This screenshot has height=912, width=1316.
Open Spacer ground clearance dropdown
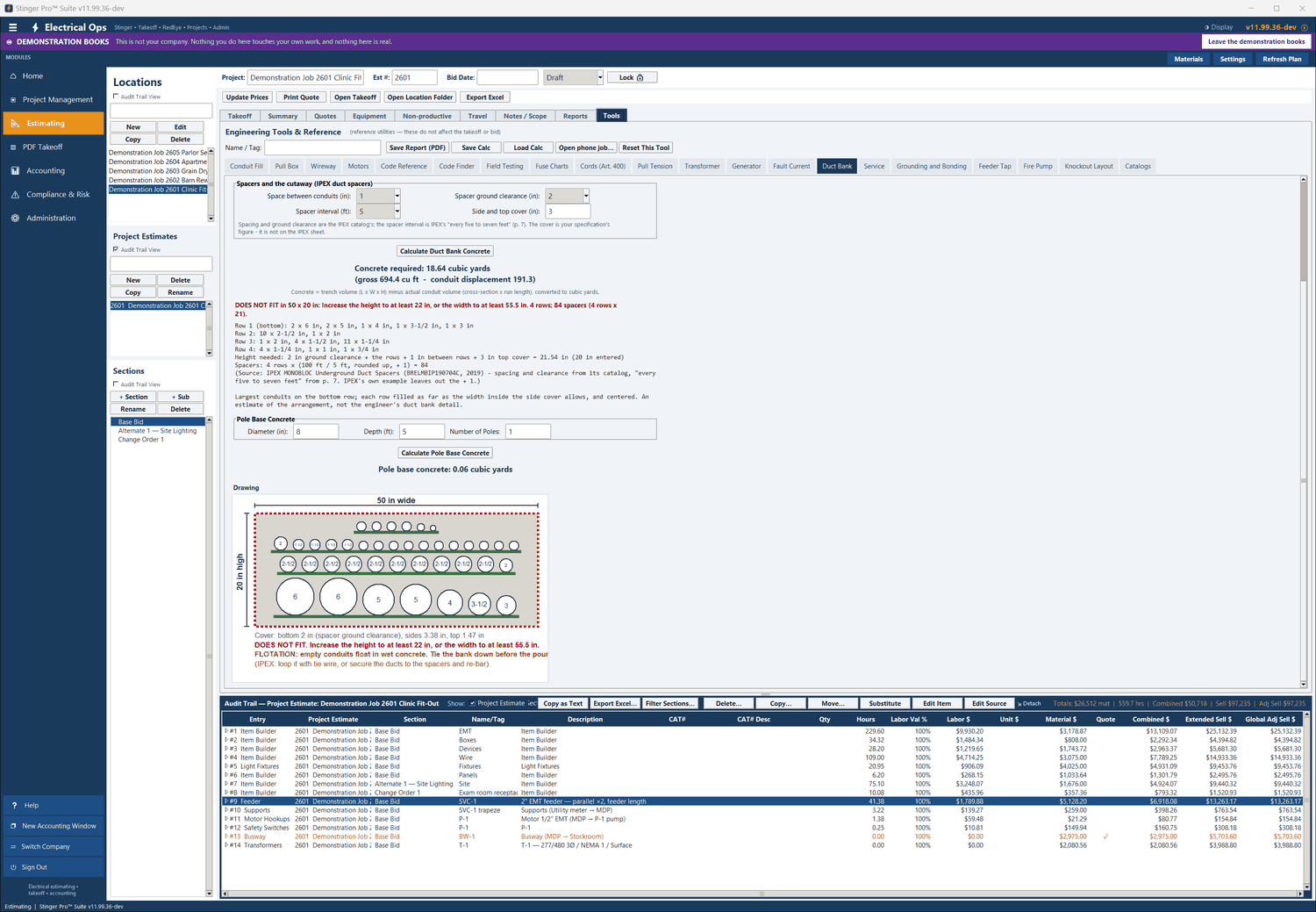(x=586, y=196)
